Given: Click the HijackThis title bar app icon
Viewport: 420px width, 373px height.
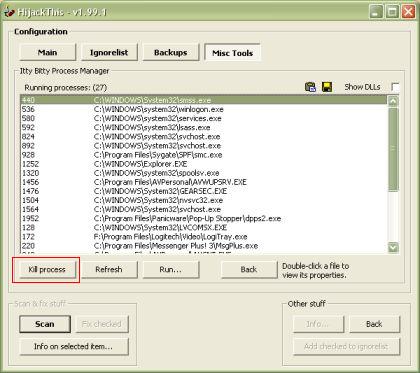Looking at the screenshot, I should coord(9,12).
